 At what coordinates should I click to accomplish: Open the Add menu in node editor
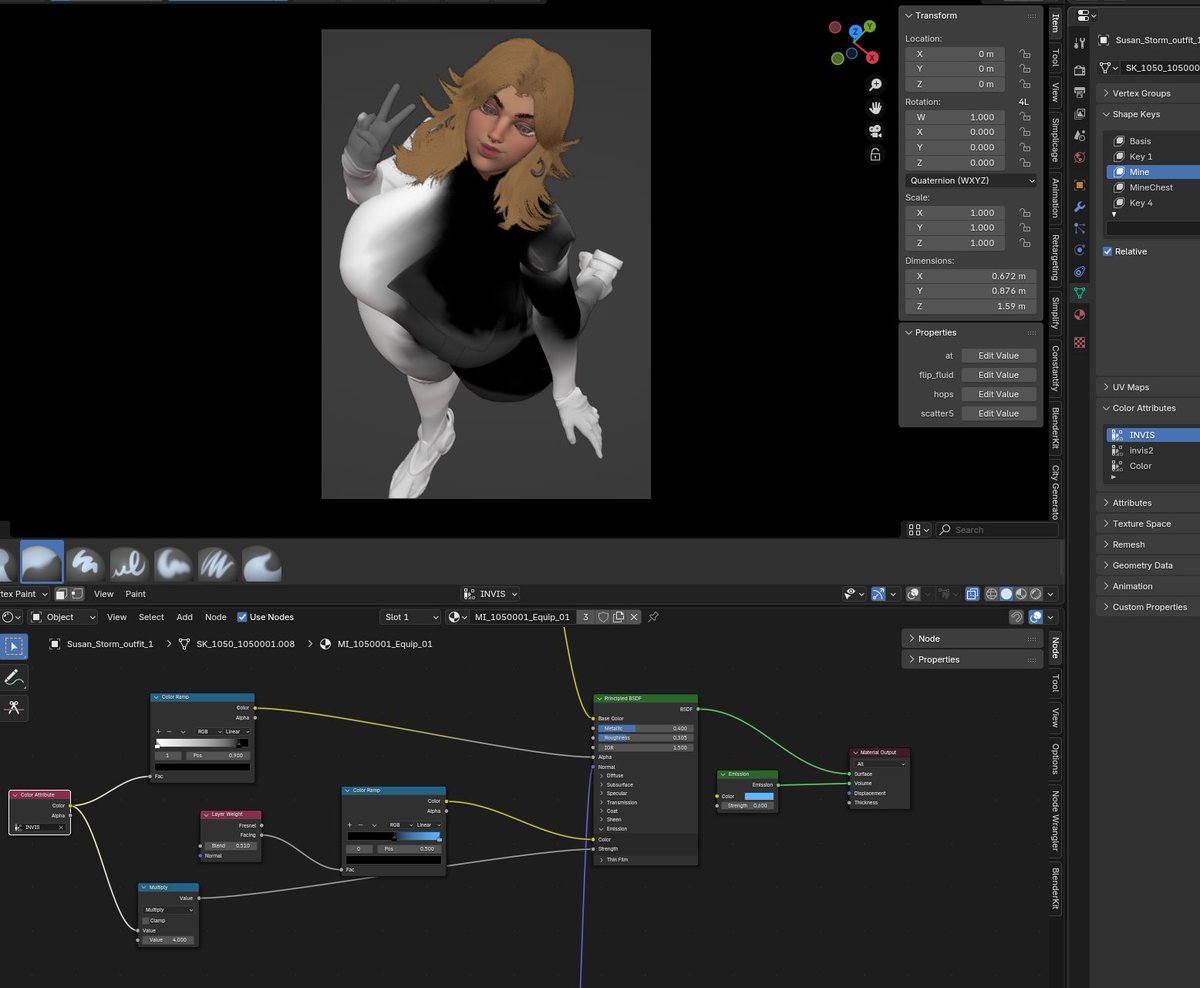pos(185,617)
